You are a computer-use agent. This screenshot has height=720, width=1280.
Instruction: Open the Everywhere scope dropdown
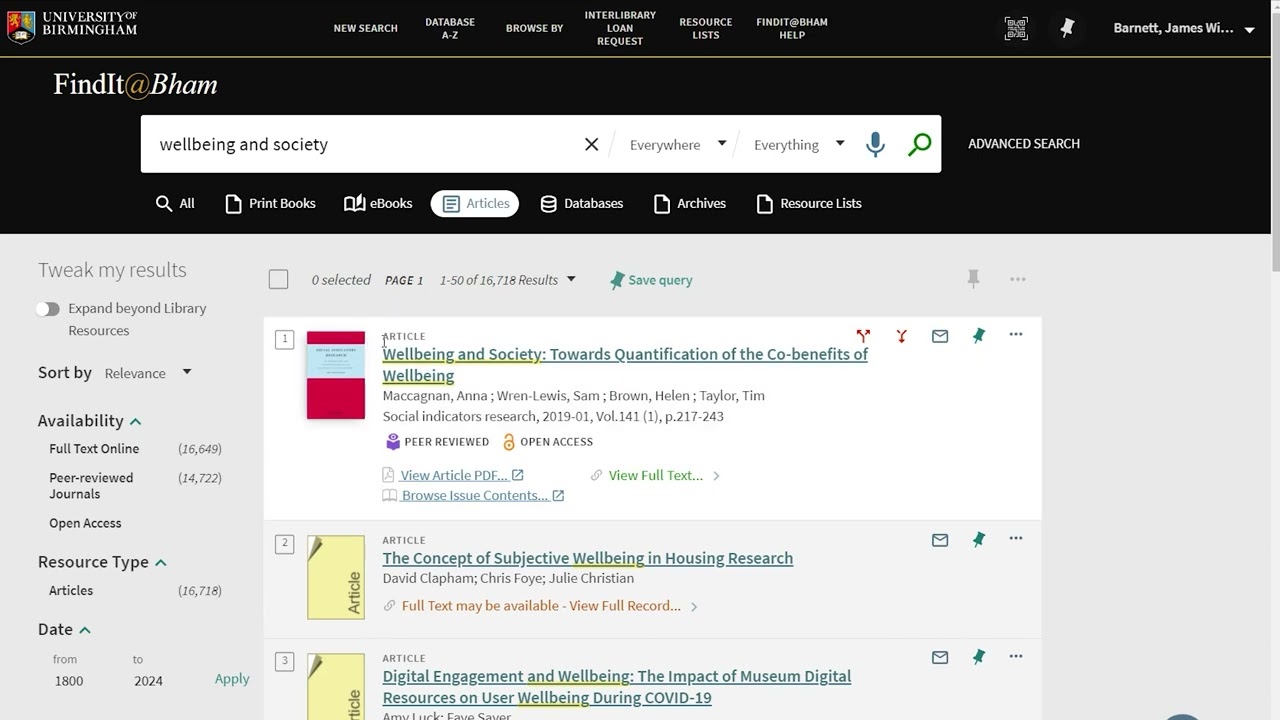(677, 145)
